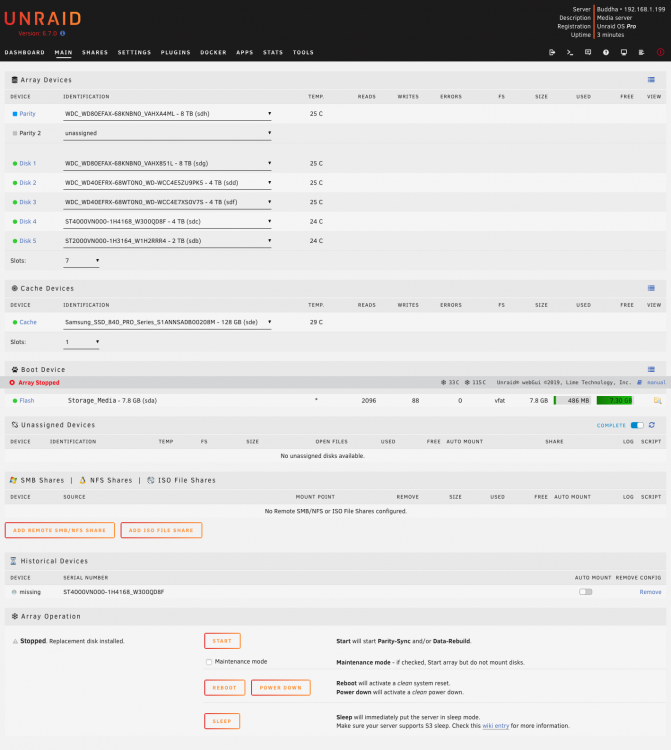Open the Apps tab
The width and height of the screenshot is (671, 750).
point(244,53)
